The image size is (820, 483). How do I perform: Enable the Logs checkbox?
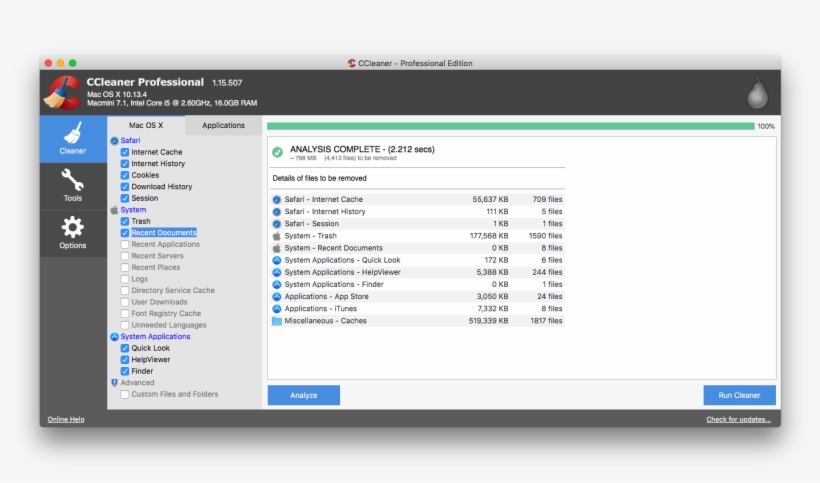point(124,279)
